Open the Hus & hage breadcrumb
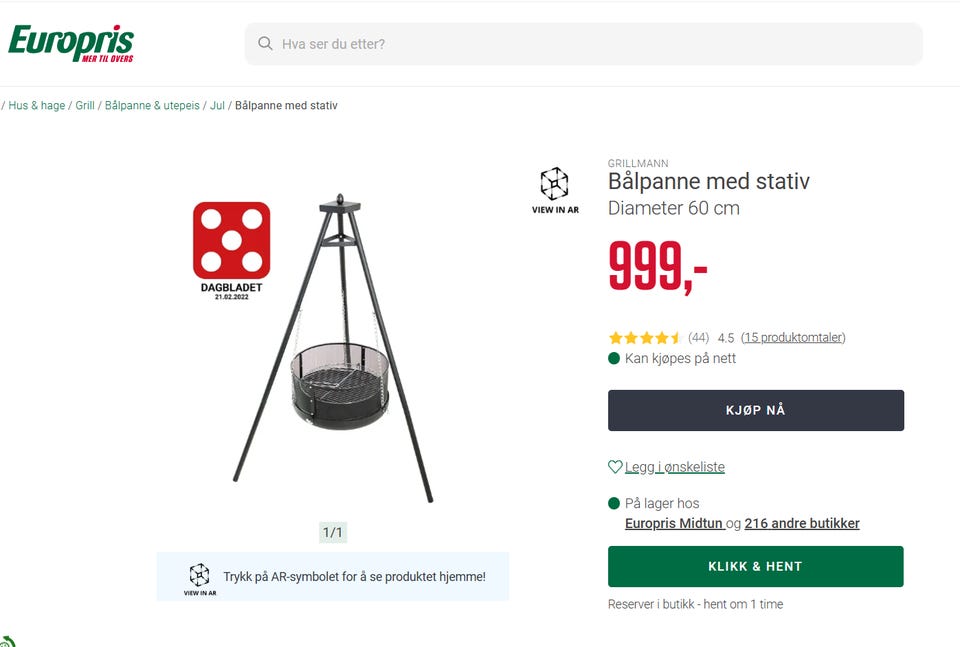The image size is (960, 647). [37, 105]
